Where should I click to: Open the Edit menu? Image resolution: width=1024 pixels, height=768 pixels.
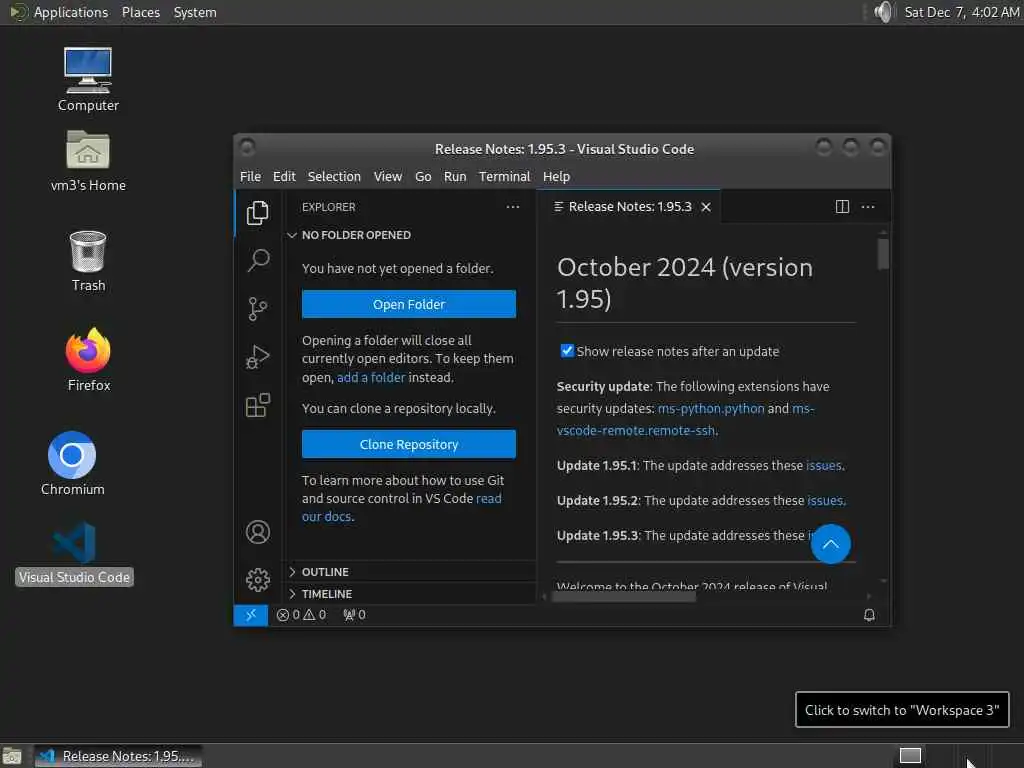click(284, 176)
